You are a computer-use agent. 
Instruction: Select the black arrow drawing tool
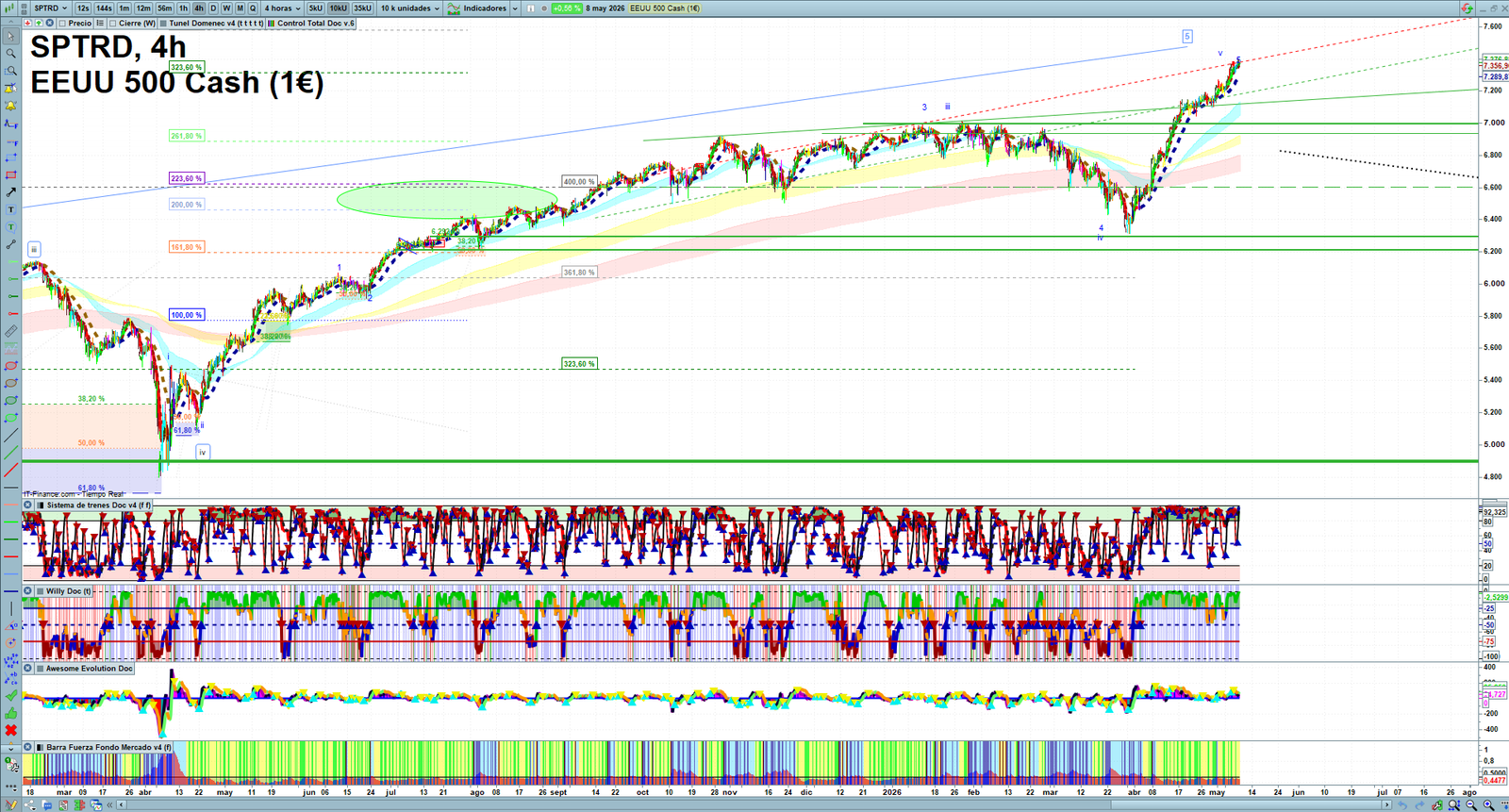pyautogui.click(x=11, y=192)
